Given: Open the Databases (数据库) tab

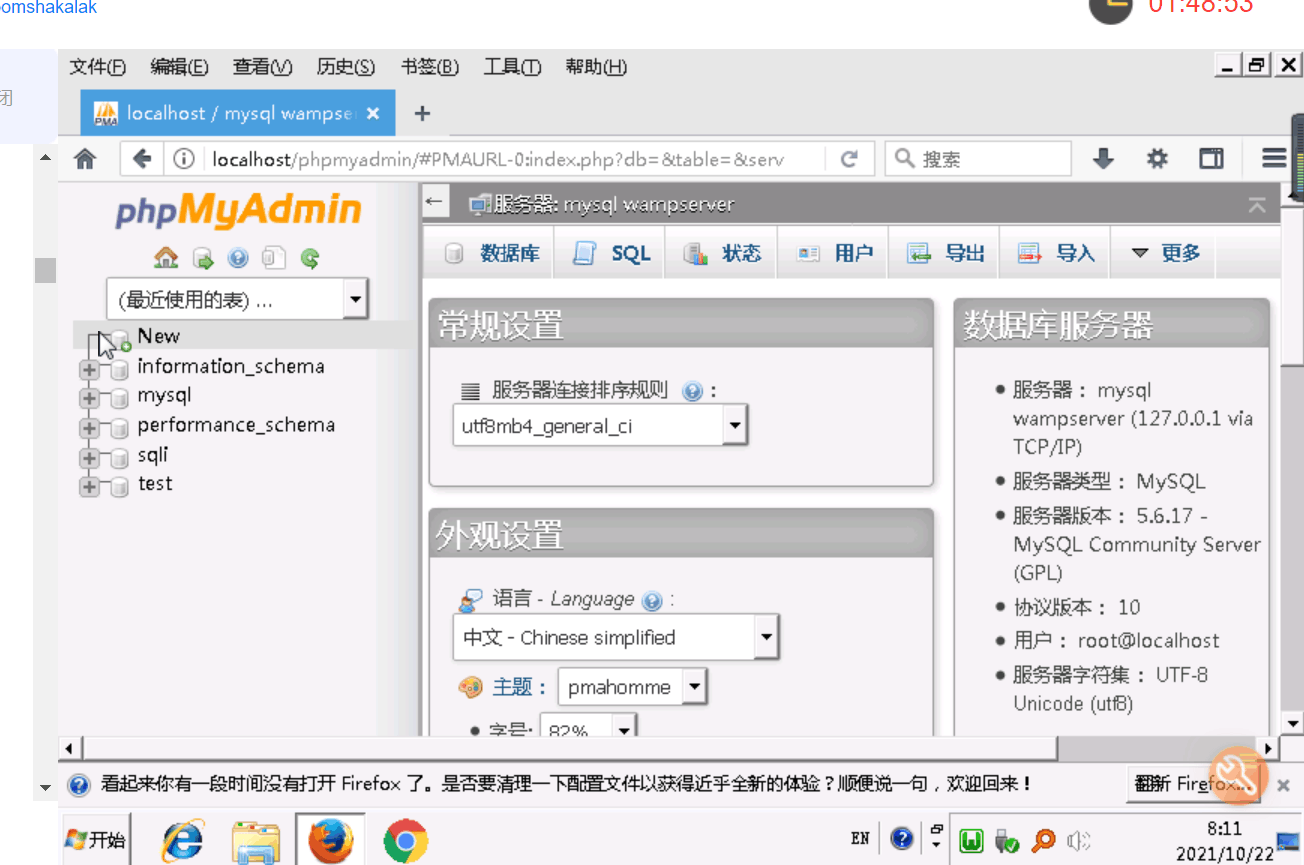Looking at the screenshot, I should [491, 253].
